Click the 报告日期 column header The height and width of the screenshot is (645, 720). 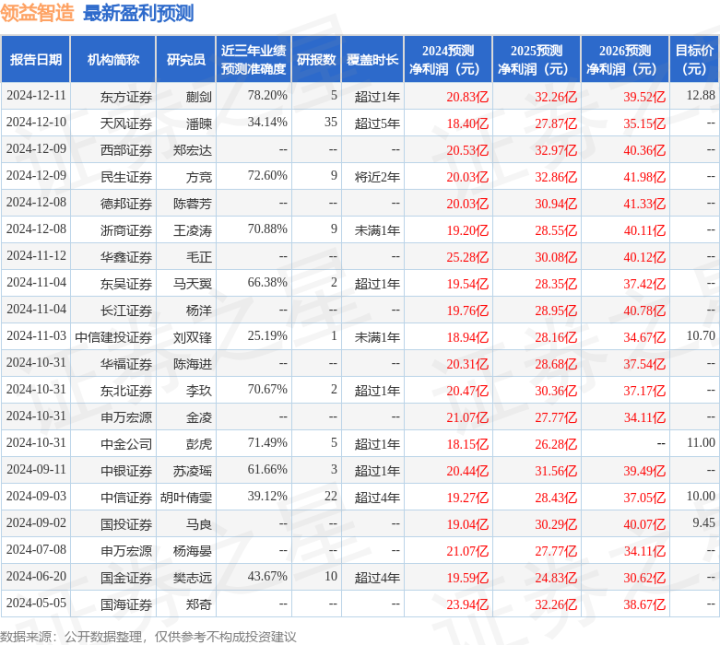(x=35, y=60)
